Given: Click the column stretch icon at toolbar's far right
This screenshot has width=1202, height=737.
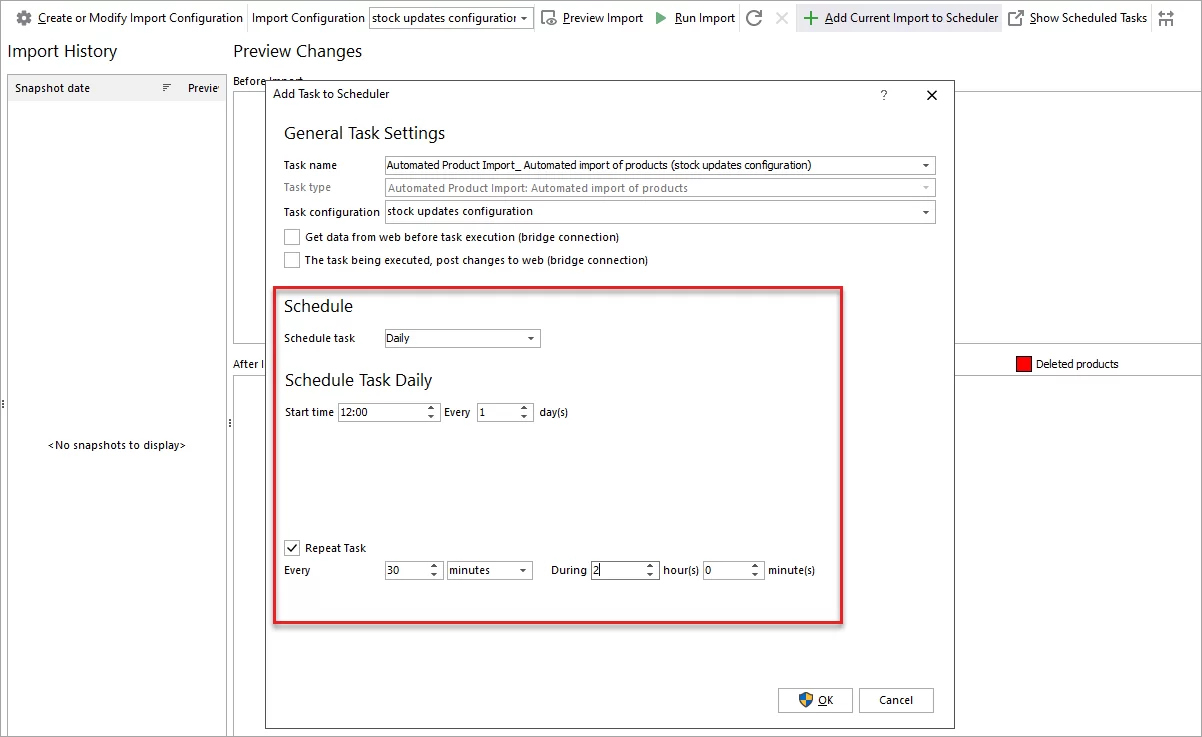Looking at the screenshot, I should [x=1166, y=17].
